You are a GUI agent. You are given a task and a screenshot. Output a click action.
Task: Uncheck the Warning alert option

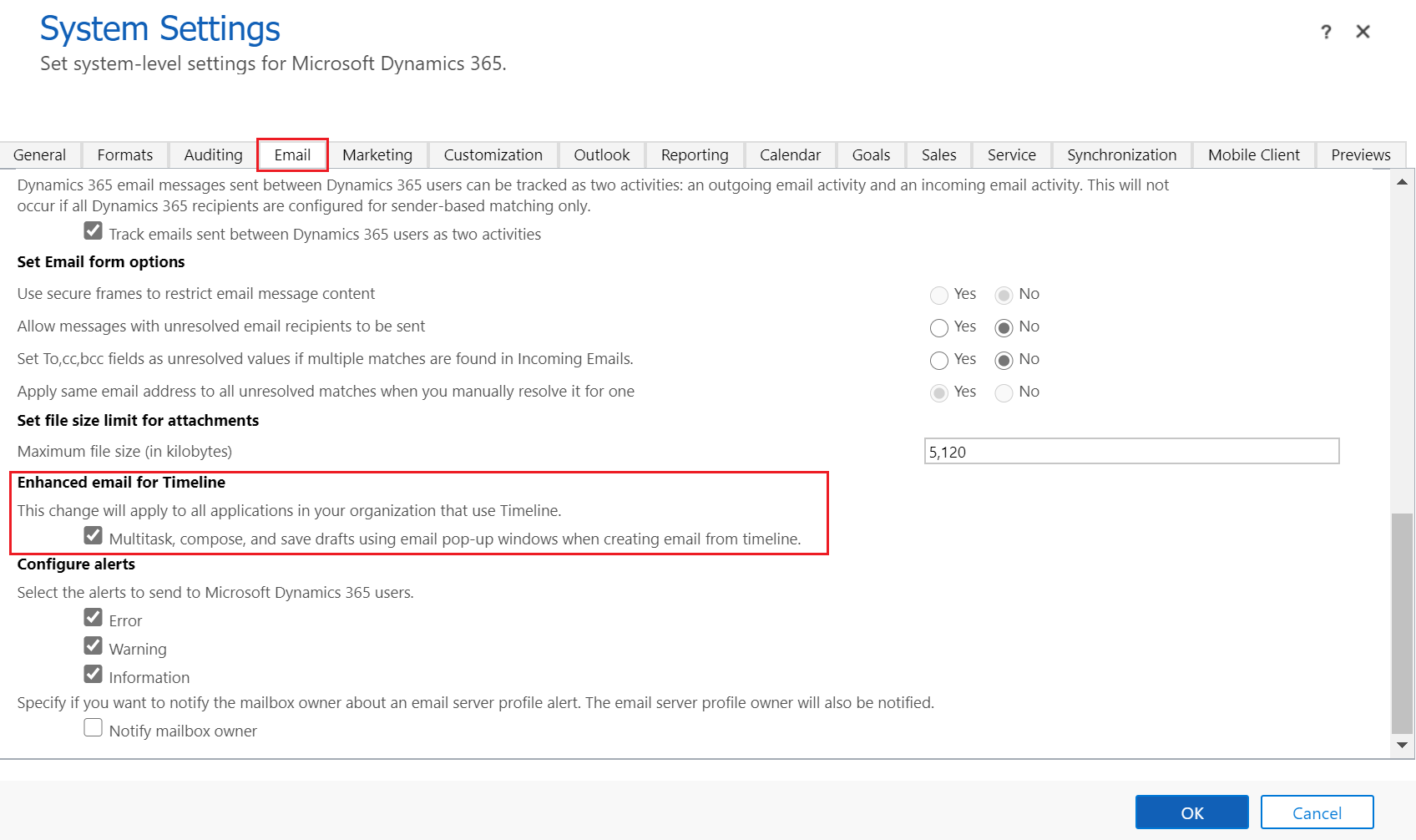93,645
